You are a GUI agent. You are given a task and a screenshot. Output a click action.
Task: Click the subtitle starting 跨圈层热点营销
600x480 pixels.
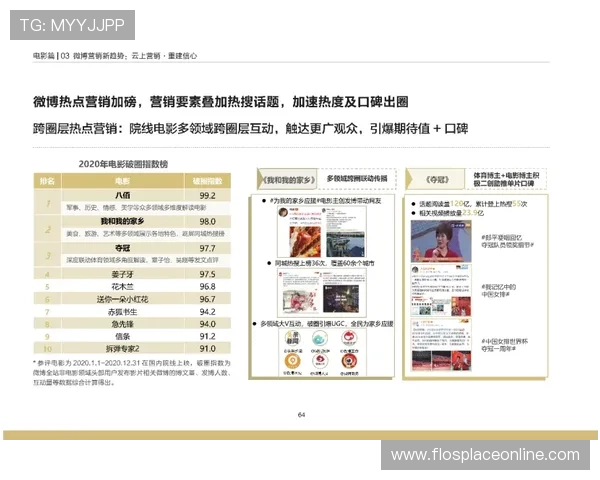250,129
